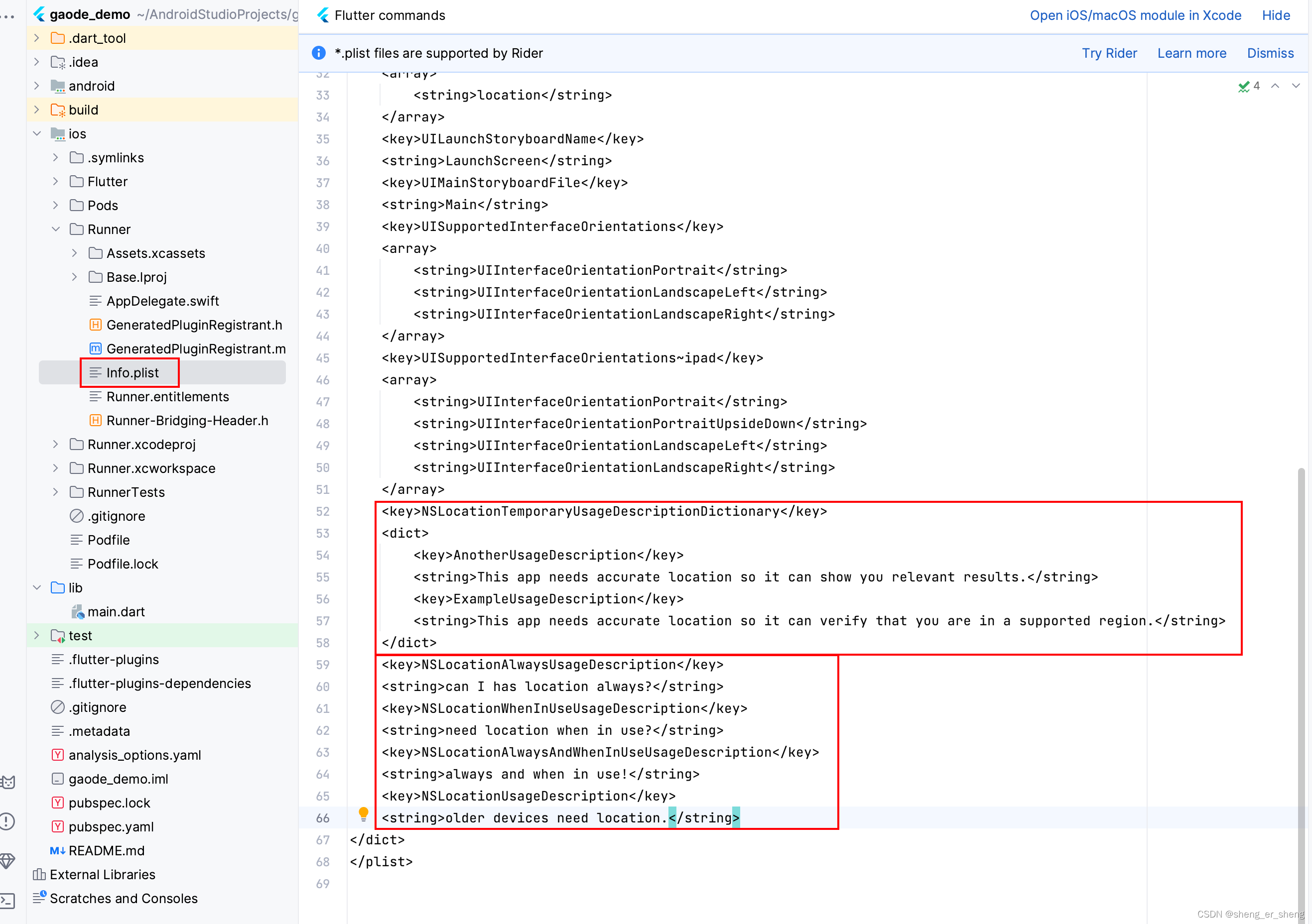Screen dimensions: 1312x924
Task: Select the root gaode_demo project node
Action: click(162, 14)
